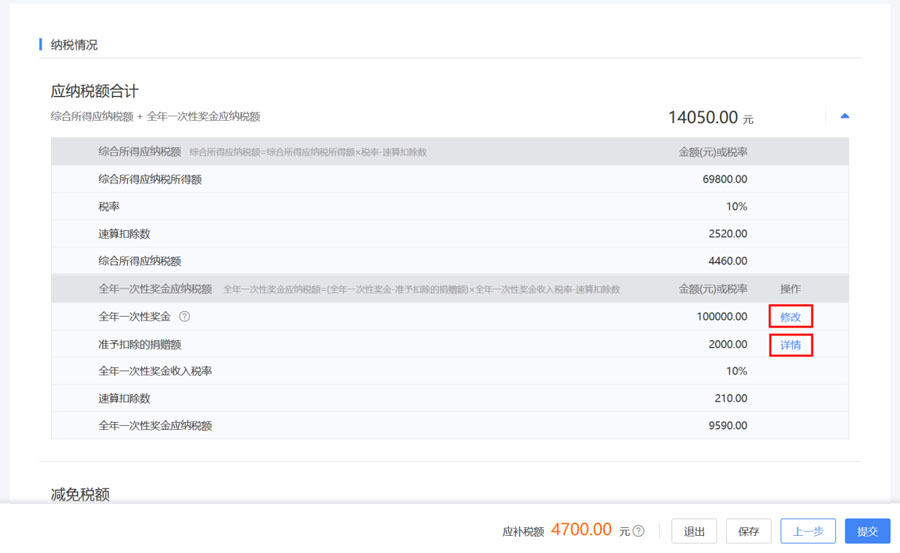Click help icon beside 全年一次性奖金

(184, 317)
